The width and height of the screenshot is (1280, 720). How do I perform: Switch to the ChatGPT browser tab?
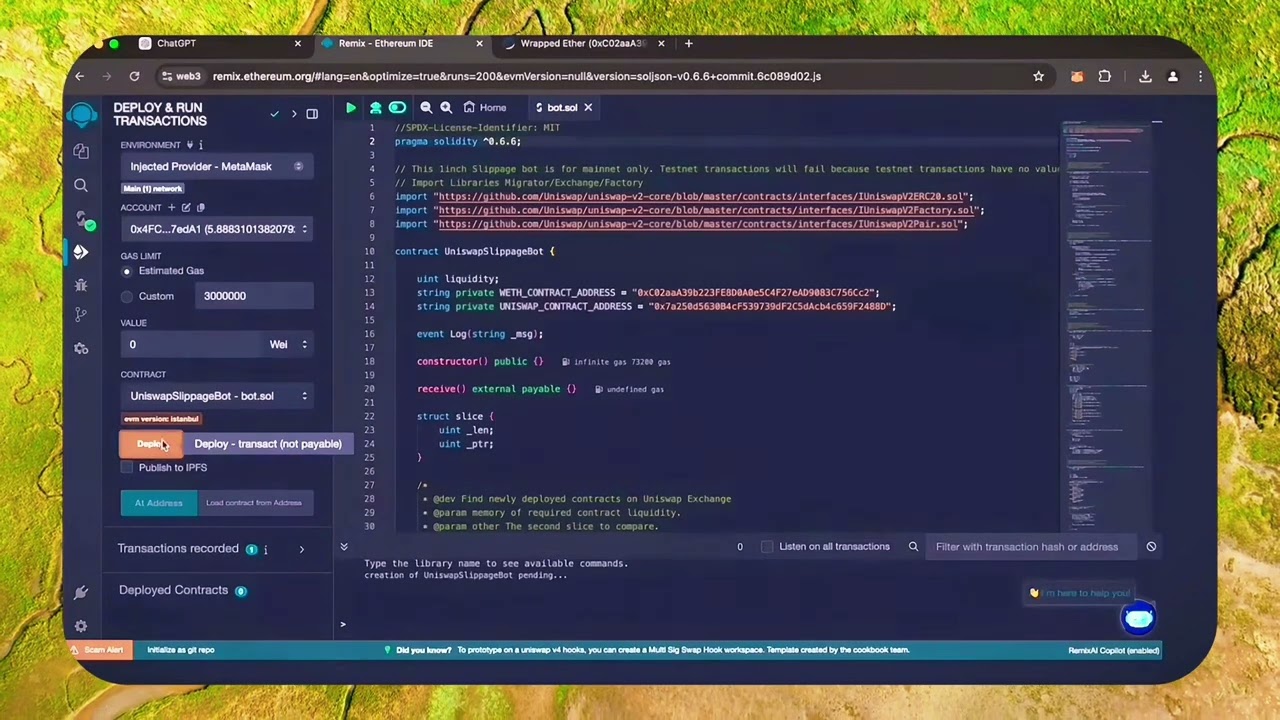tap(220, 43)
